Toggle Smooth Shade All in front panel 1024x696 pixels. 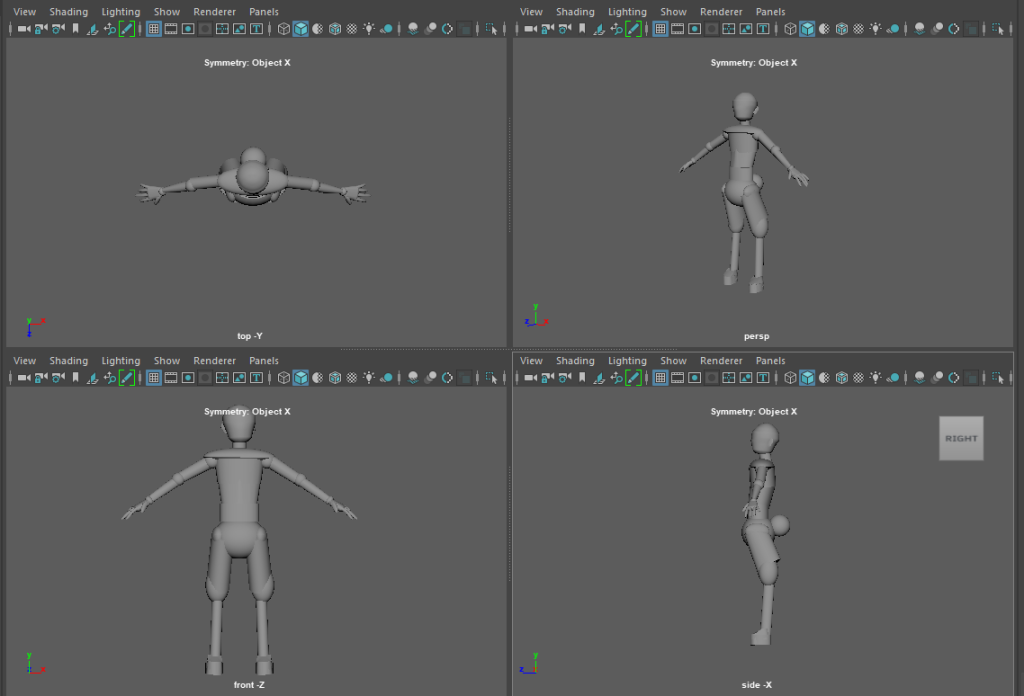[301, 378]
